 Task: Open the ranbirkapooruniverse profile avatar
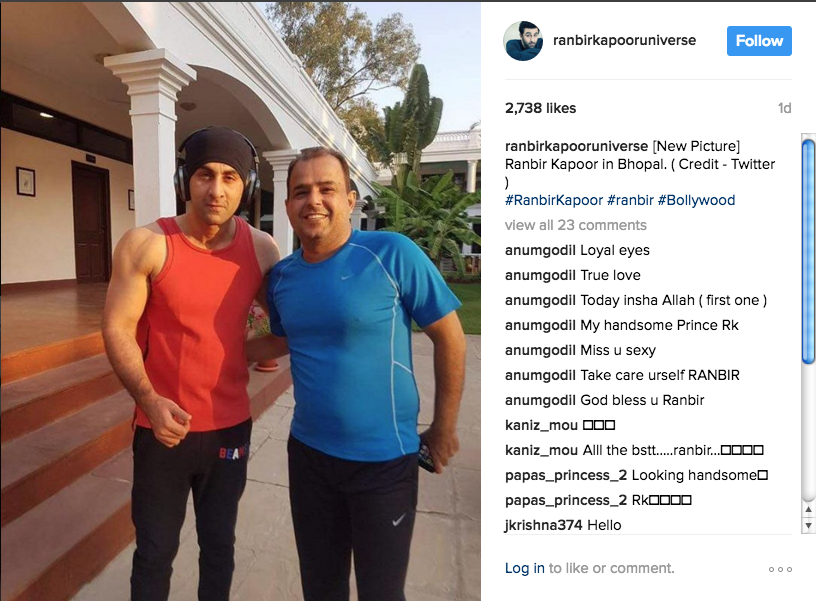click(523, 41)
